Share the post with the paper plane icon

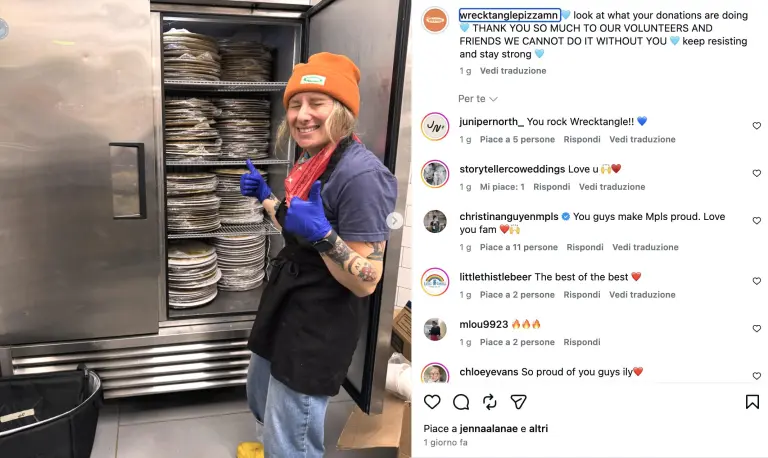pyautogui.click(x=518, y=402)
